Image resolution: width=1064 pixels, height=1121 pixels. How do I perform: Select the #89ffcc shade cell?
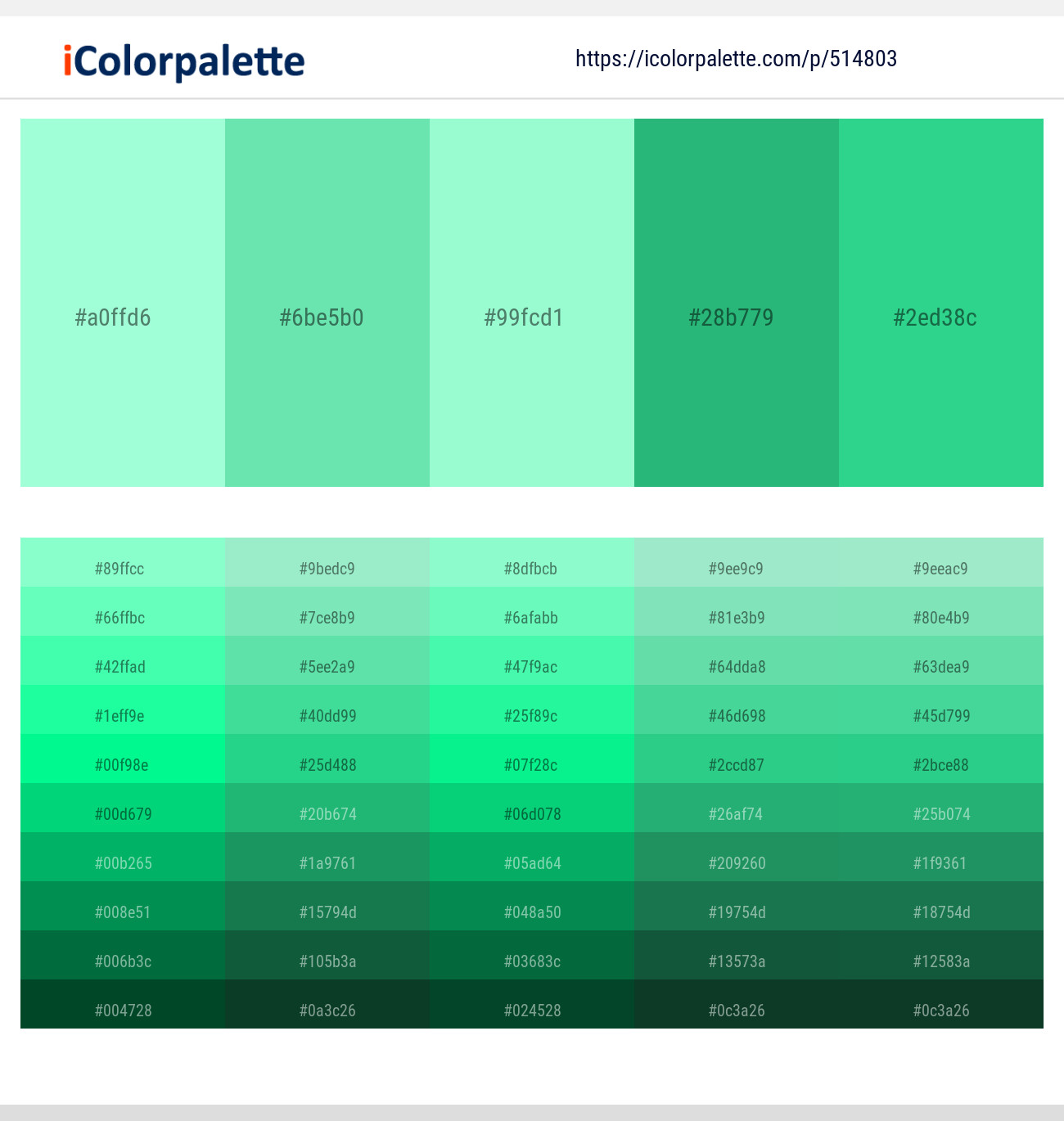(x=123, y=562)
